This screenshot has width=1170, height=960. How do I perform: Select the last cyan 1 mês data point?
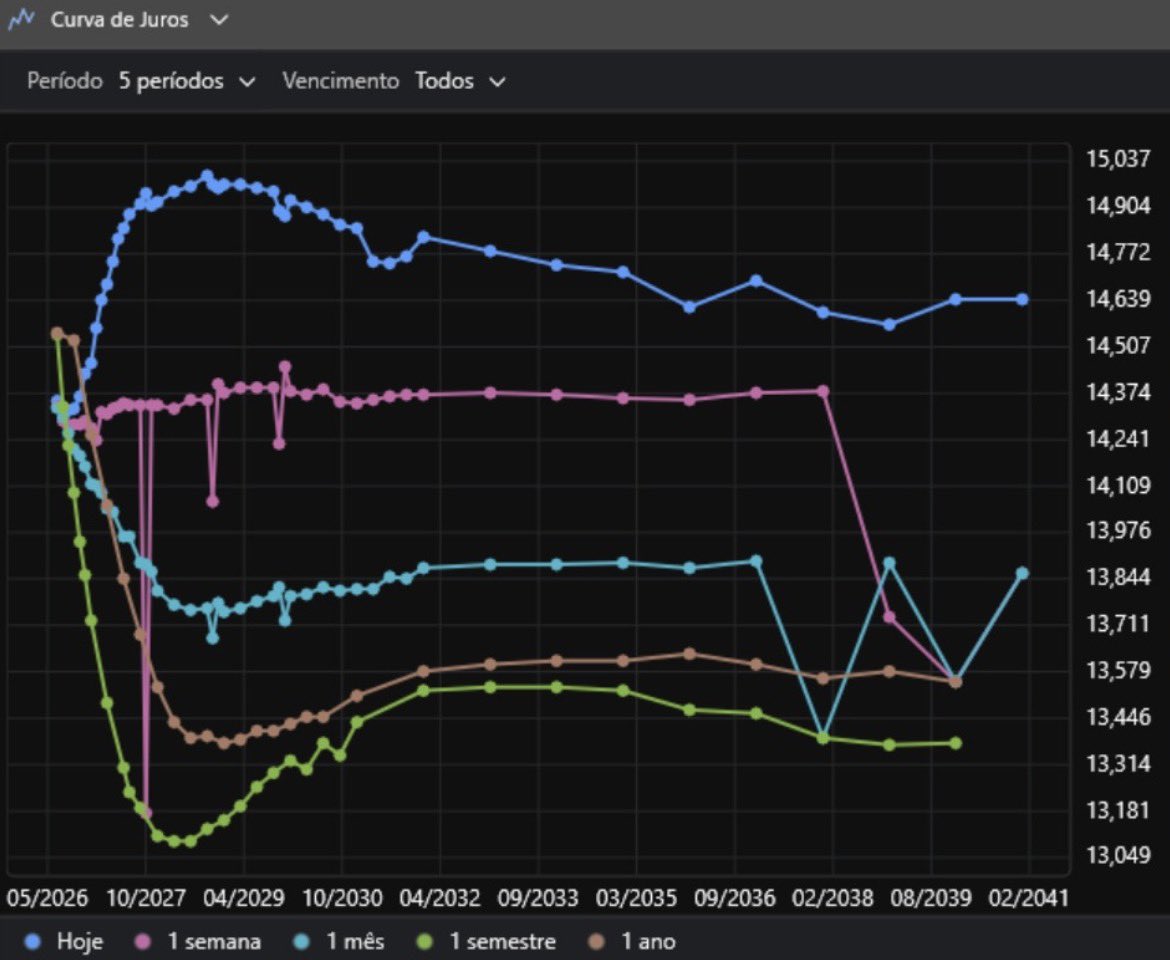click(x=1022, y=573)
